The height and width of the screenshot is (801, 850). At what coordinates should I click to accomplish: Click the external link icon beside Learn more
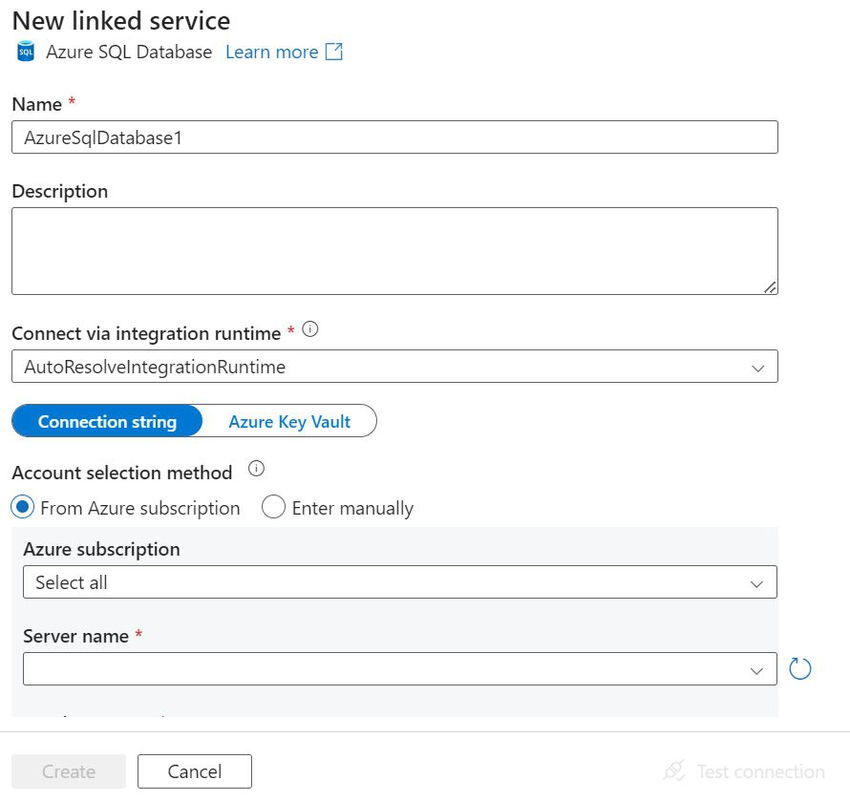click(x=334, y=52)
